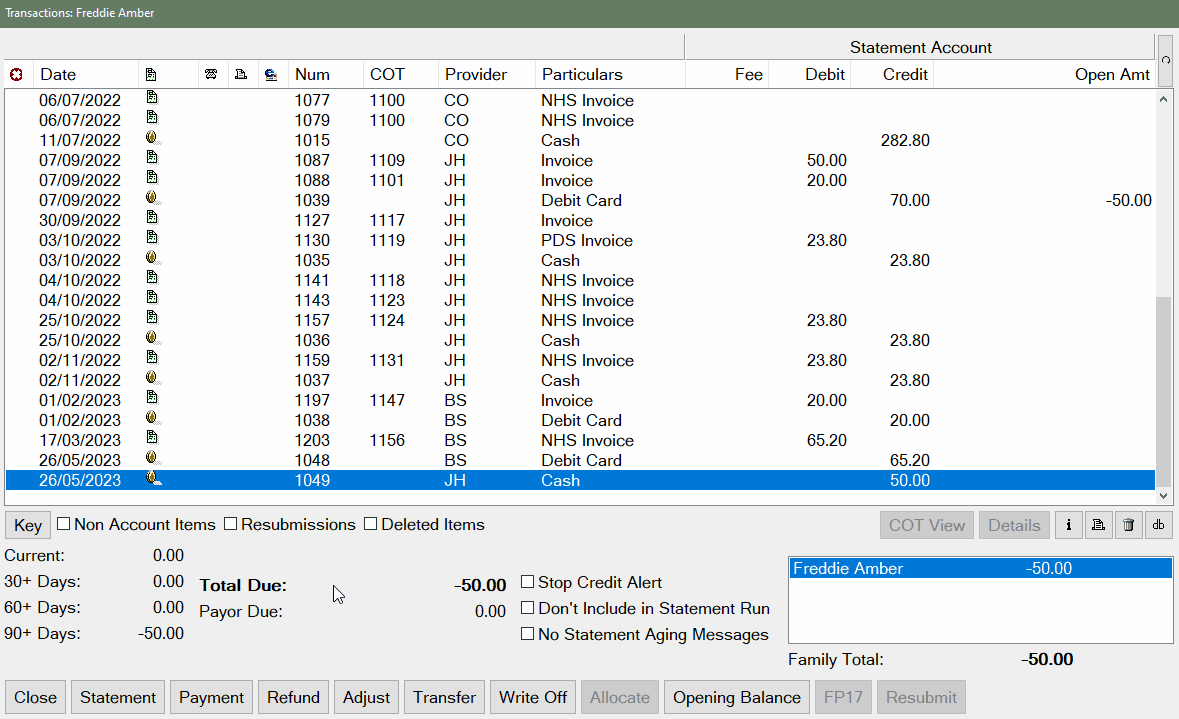Click payment coin icon for transaction 1038
1179x719 pixels.
tap(152, 417)
